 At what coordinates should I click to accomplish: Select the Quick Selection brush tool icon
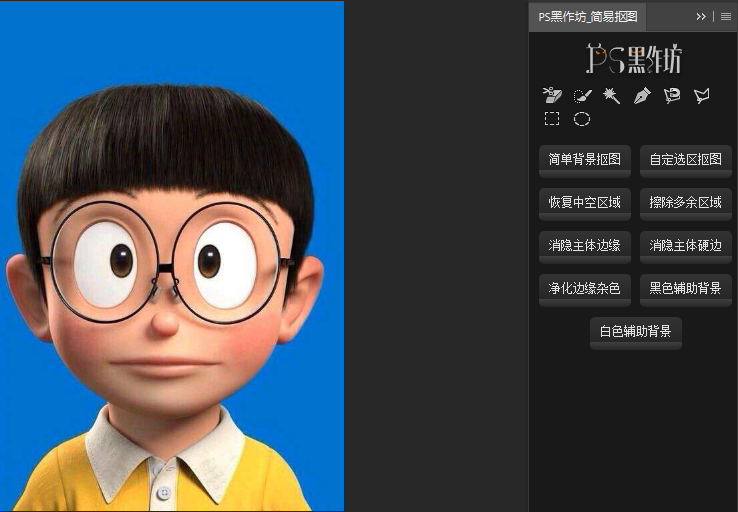(582, 95)
